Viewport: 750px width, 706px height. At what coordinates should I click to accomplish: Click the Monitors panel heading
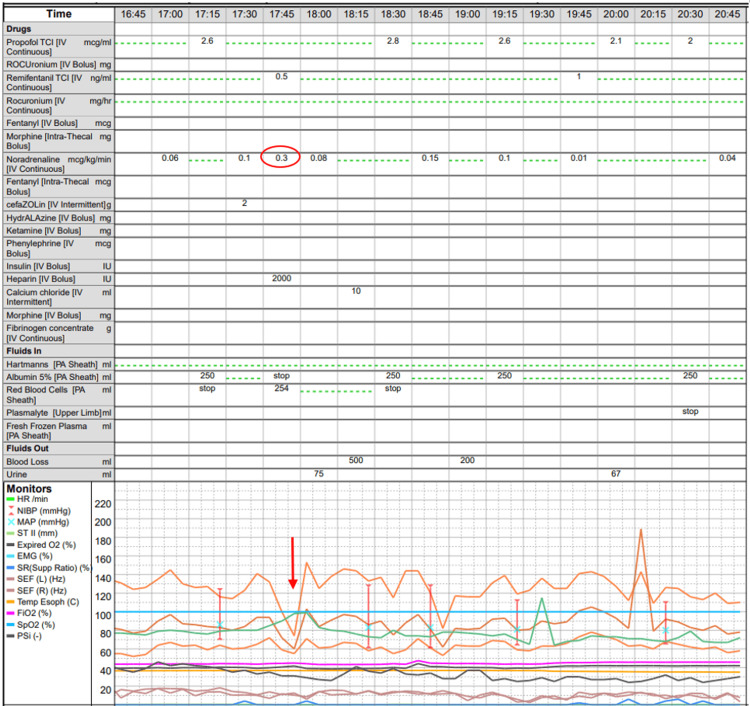click(29, 489)
